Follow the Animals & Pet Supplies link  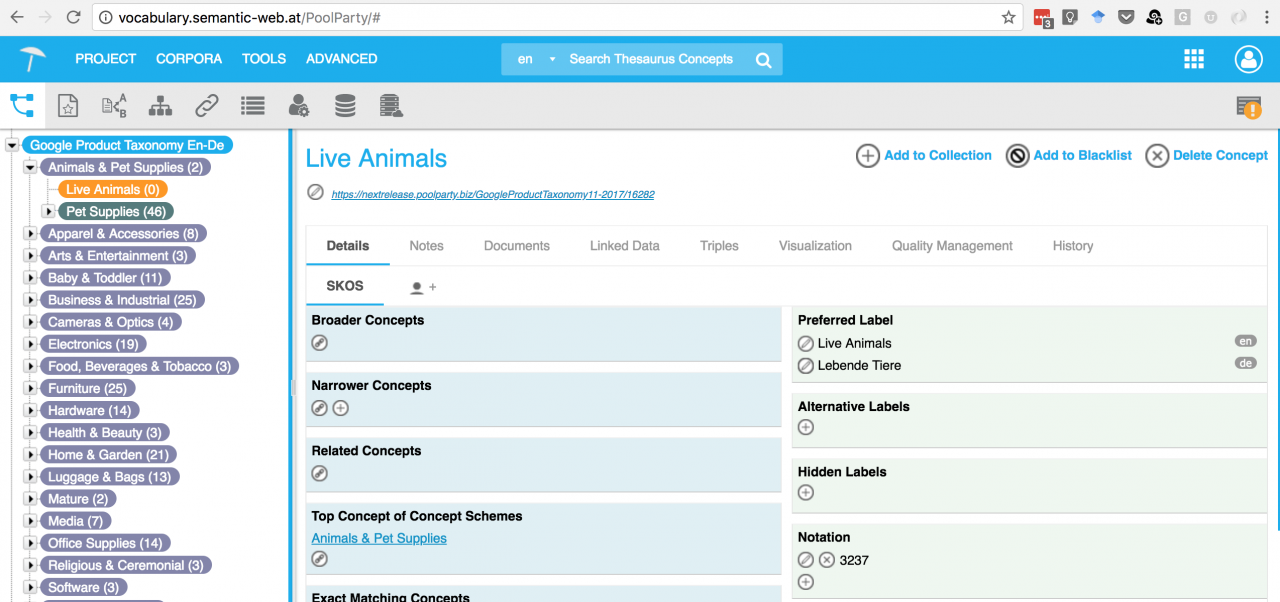[379, 538]
